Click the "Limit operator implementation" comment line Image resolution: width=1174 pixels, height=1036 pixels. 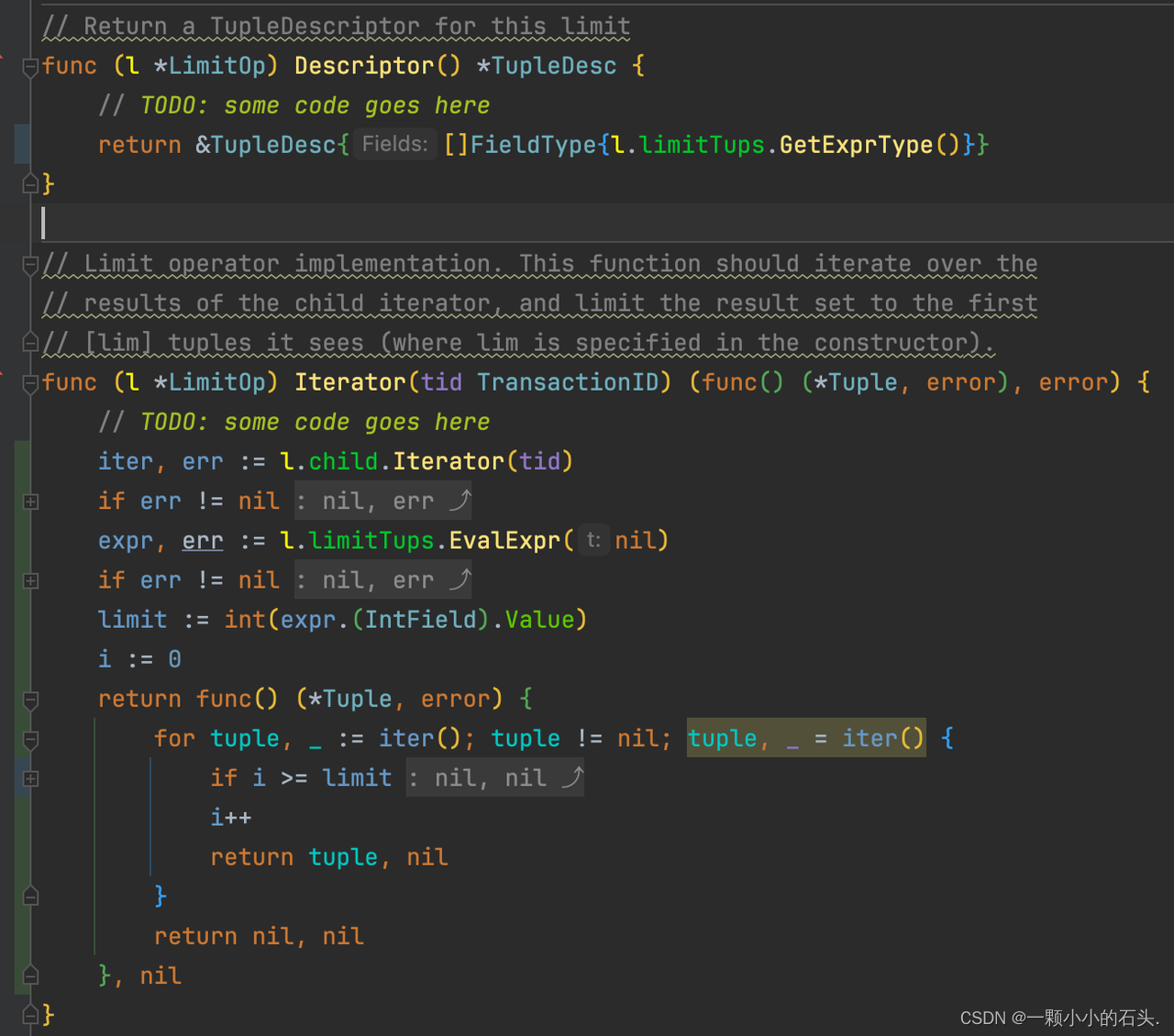tap(540, 264)
